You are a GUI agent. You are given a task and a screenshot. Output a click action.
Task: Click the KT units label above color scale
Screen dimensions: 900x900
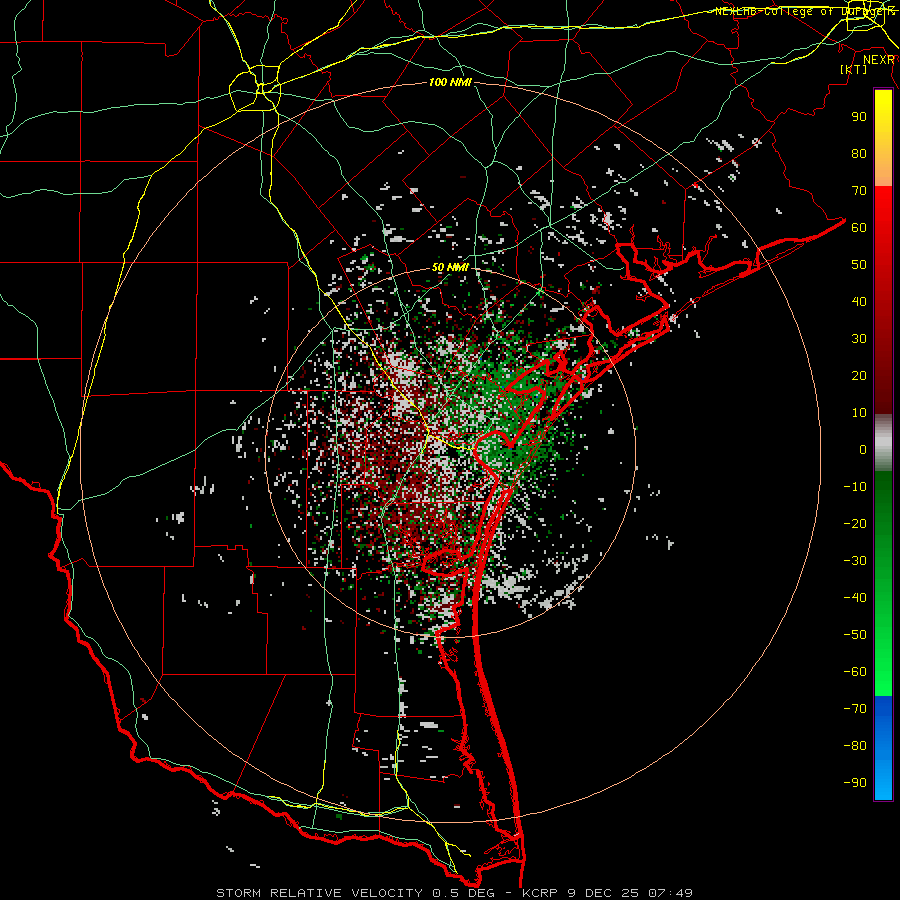point(854,69)
